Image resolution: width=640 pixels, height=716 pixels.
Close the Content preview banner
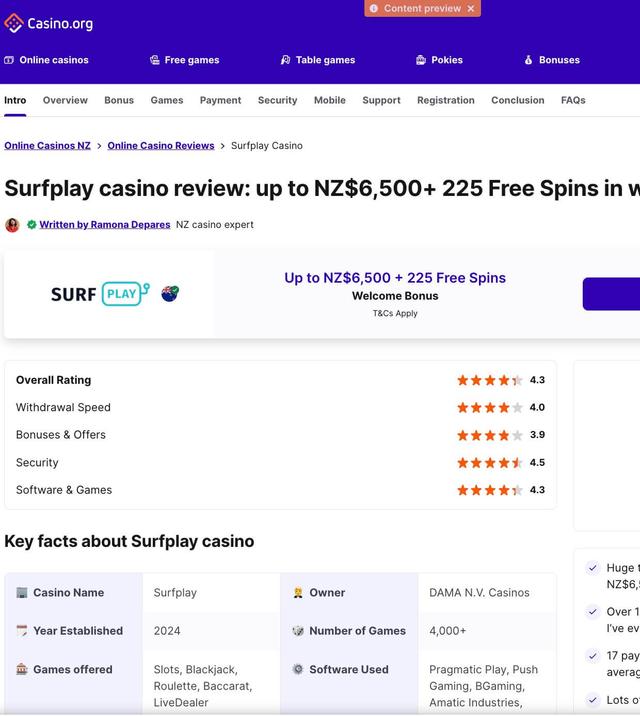pos(471,8)
